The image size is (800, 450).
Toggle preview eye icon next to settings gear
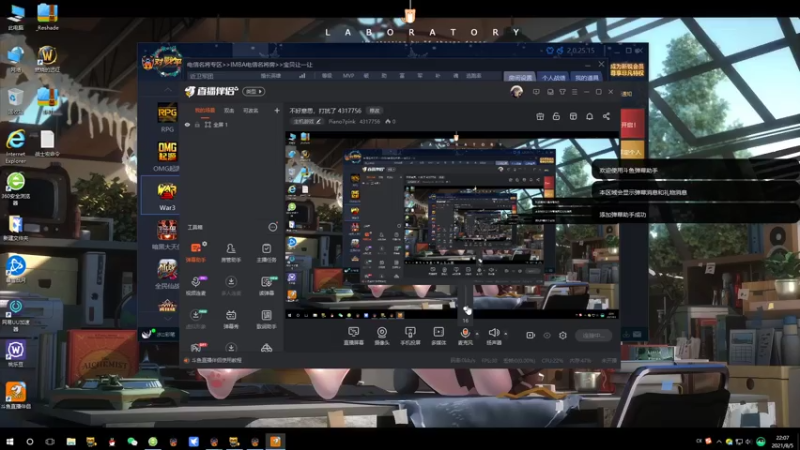[547, 335]
